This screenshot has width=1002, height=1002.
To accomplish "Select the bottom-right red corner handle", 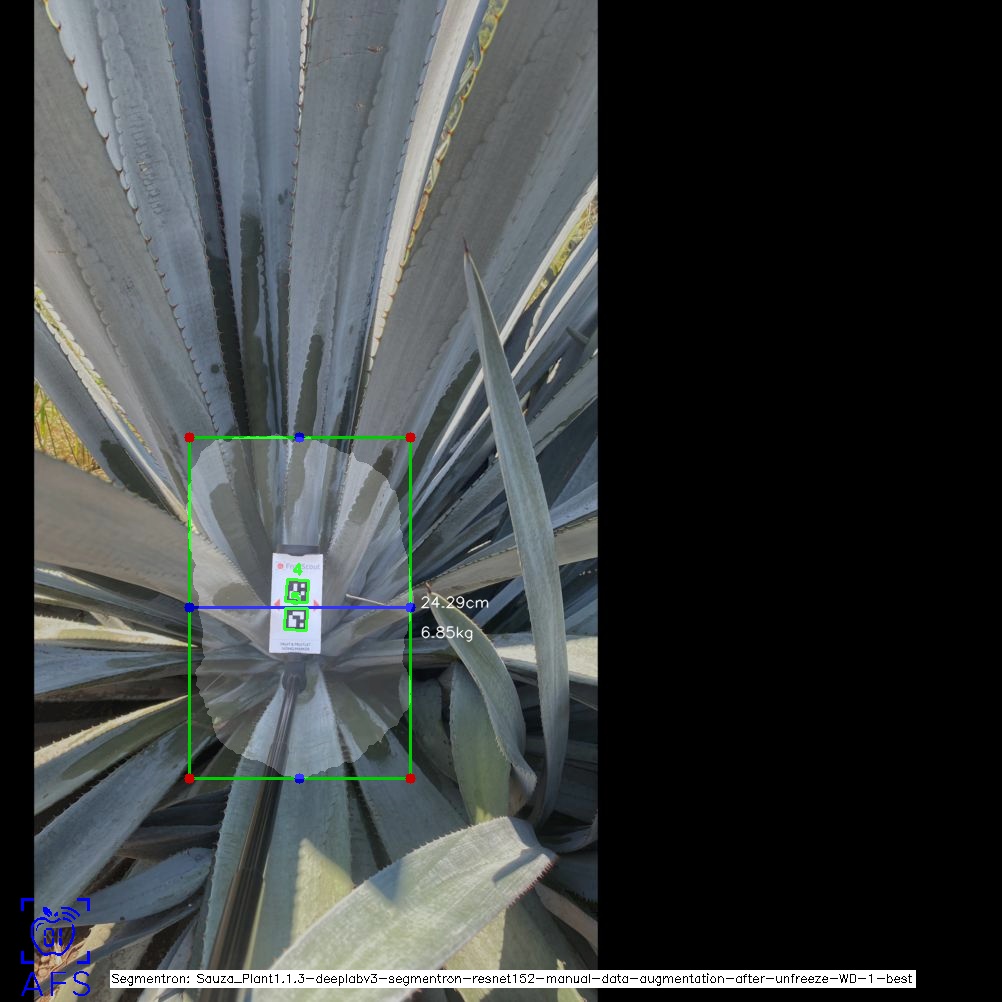I will pos(410,778).
